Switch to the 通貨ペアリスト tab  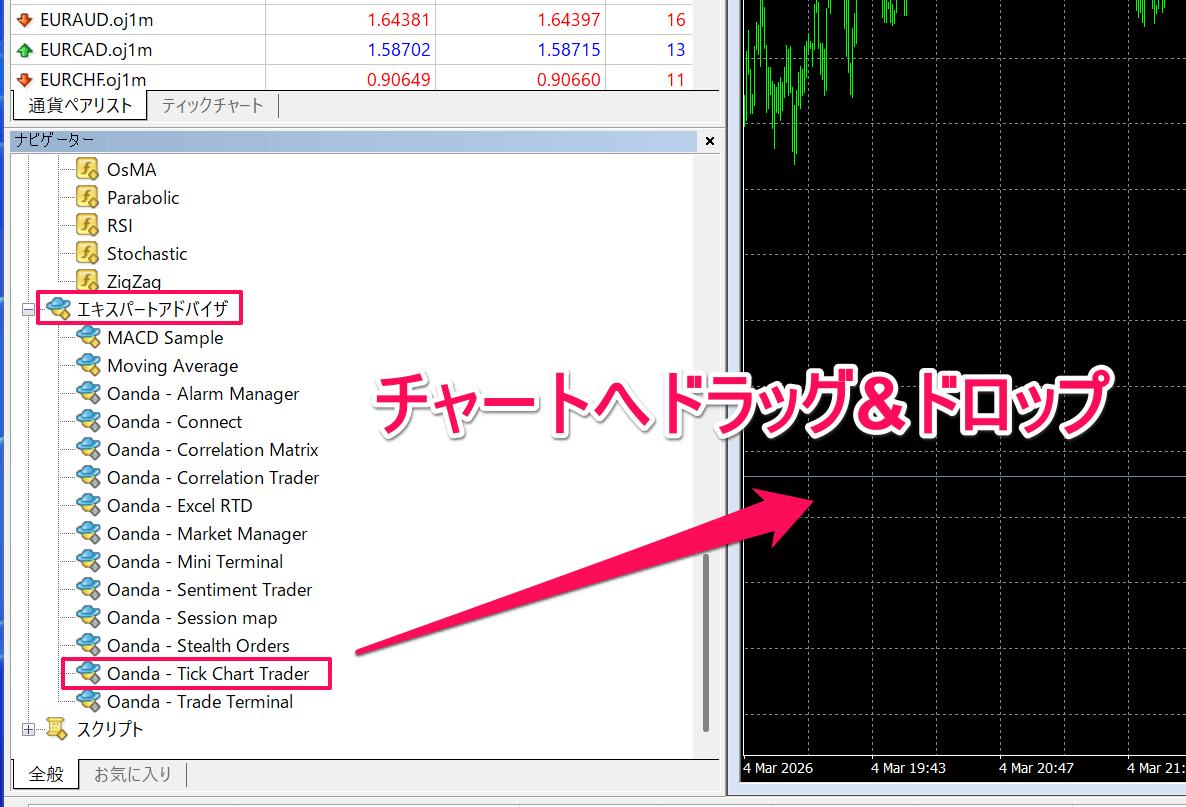coord(79,104)
